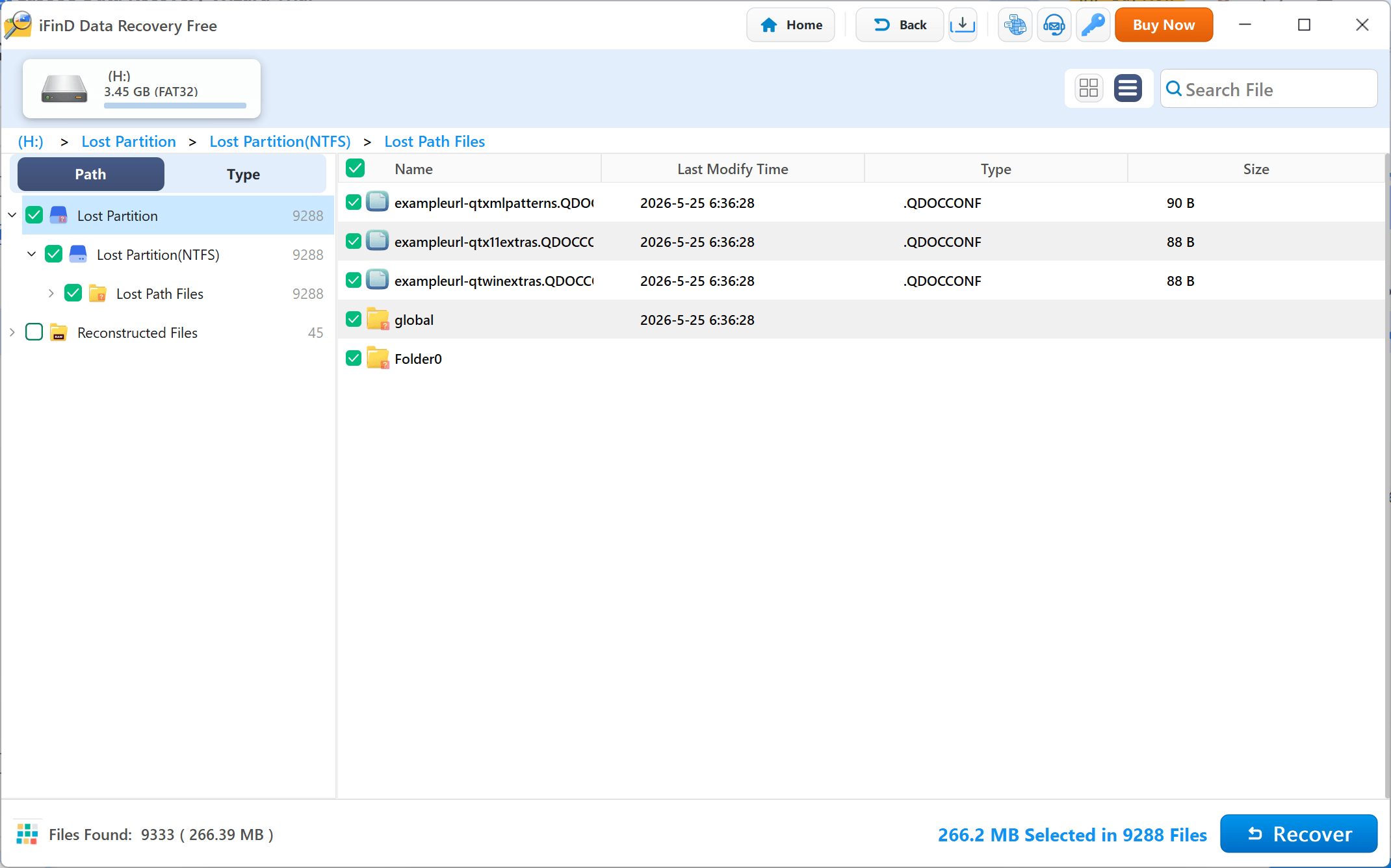Switch to thumbnail grid view

[1089, 88]
